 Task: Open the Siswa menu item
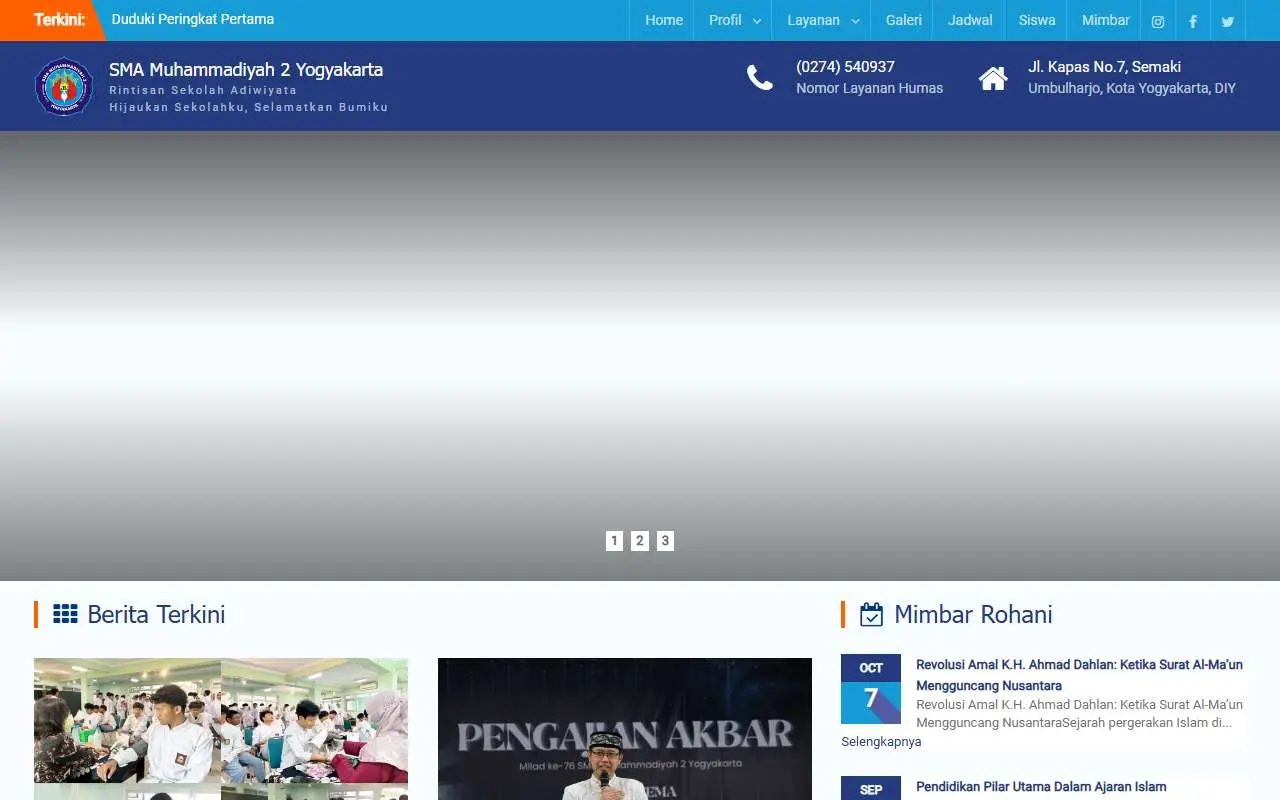[1037, 20]
